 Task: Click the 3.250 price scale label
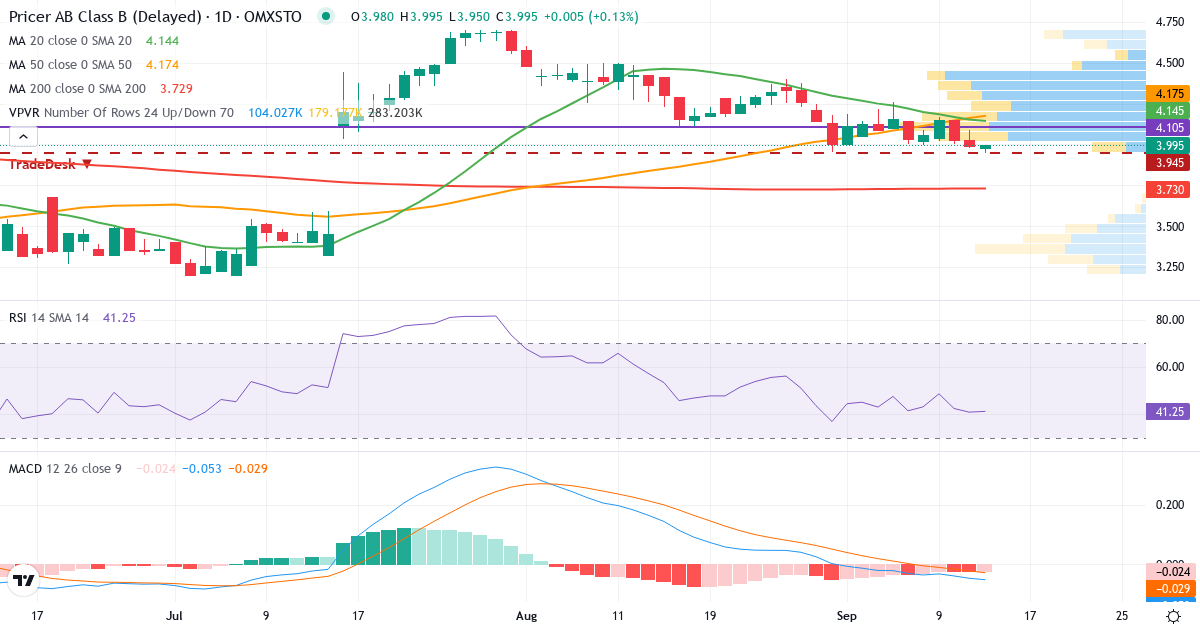(1170, 268)
